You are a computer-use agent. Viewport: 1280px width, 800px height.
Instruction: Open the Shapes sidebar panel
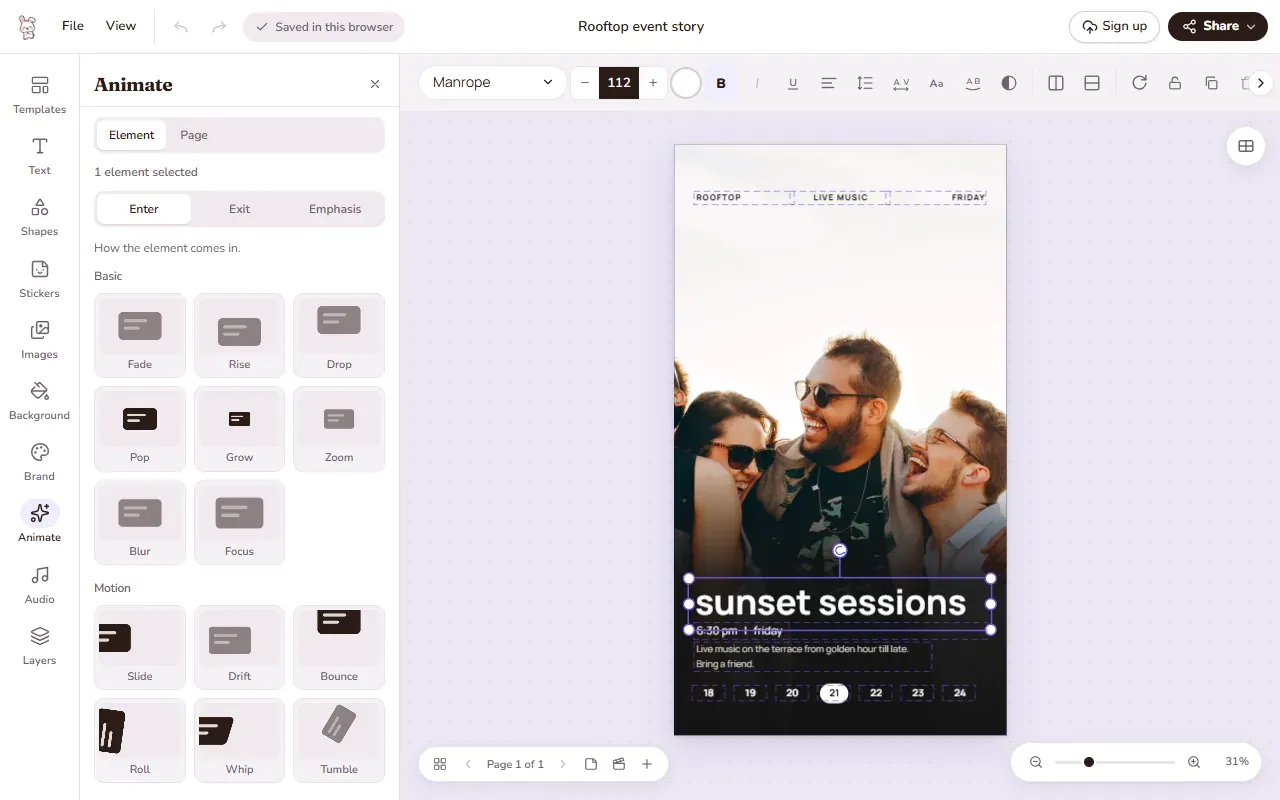(x=39, y=217)
